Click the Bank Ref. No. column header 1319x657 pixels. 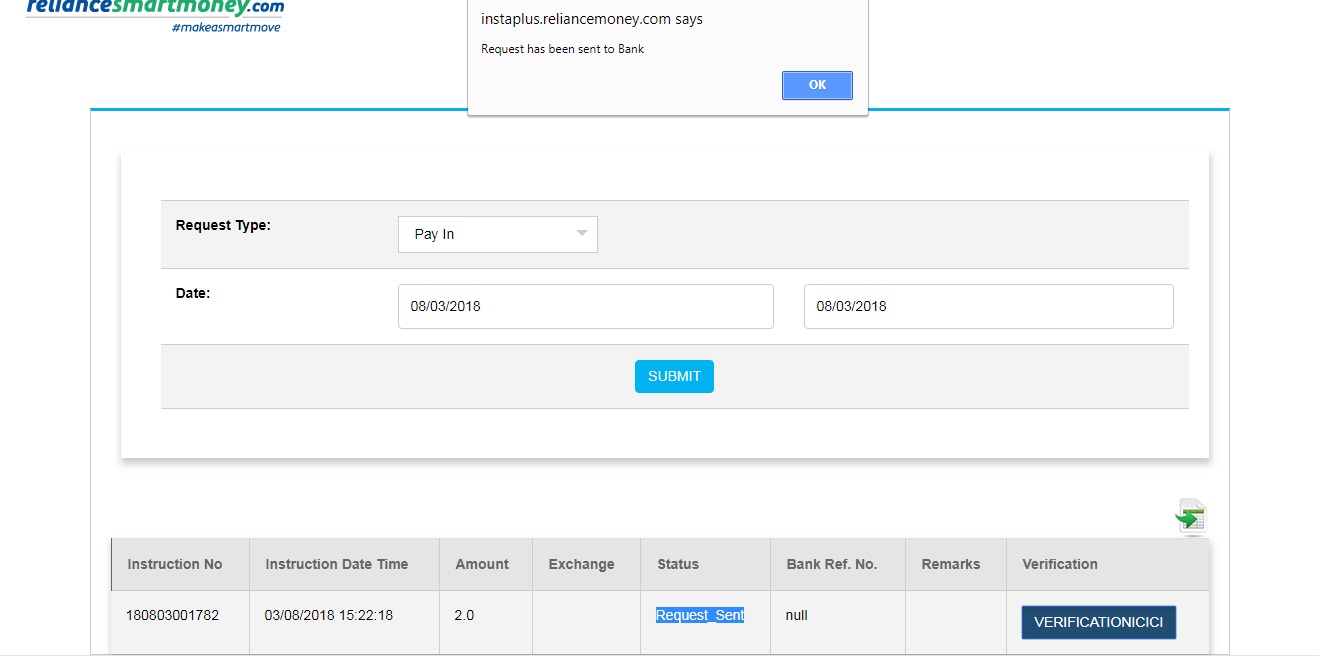(831, 564)
